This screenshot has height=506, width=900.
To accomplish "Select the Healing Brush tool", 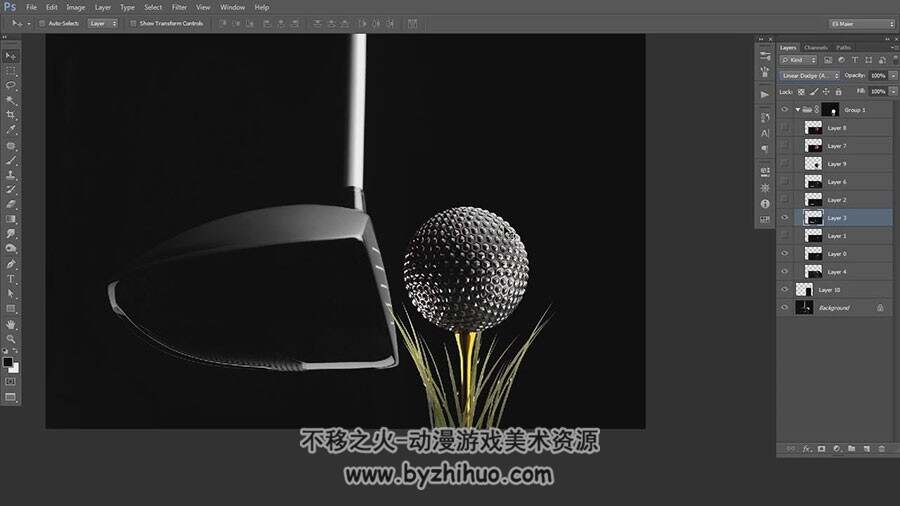I will [11, 146].
